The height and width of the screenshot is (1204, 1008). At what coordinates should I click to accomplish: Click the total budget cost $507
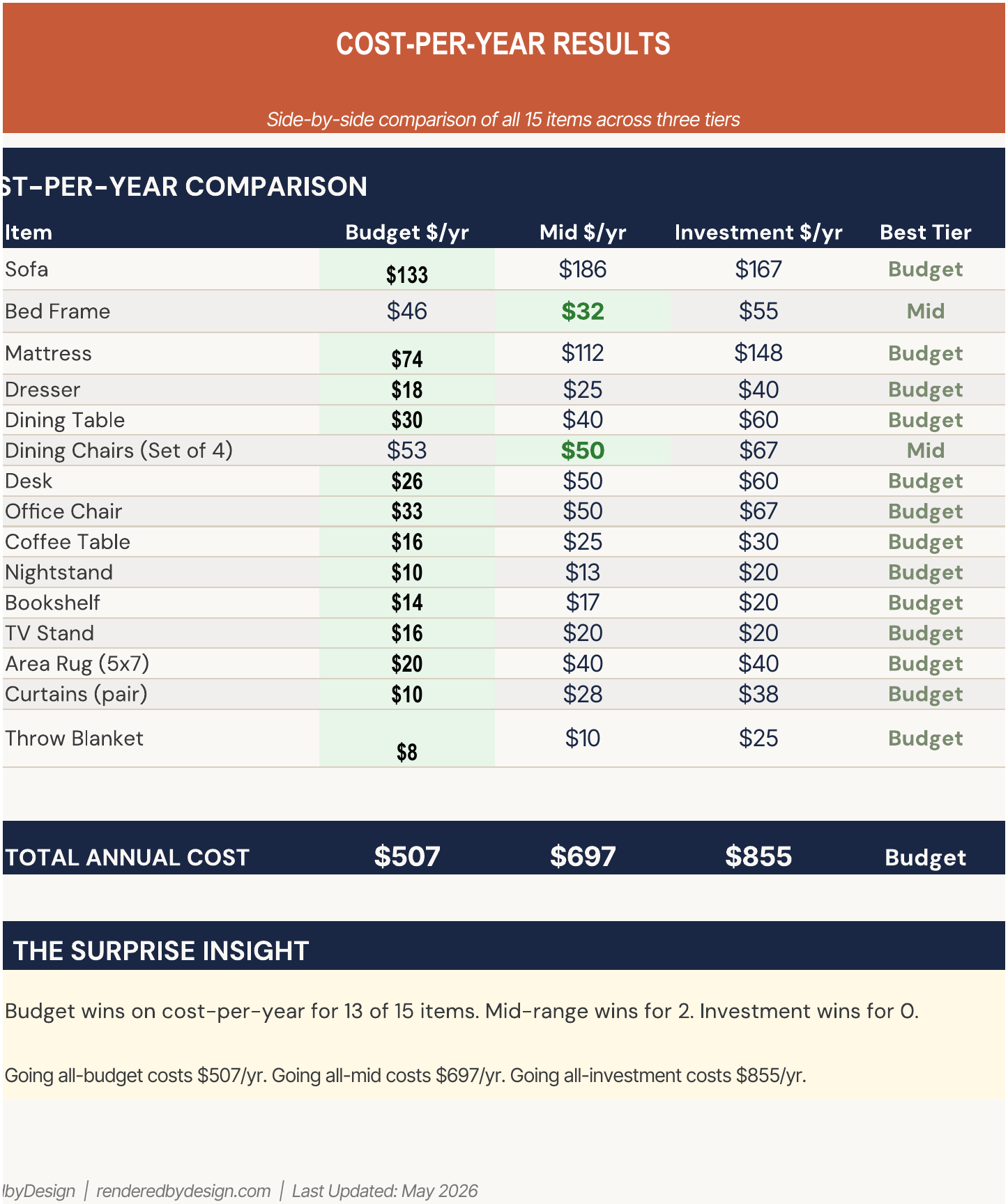point(407,856)
